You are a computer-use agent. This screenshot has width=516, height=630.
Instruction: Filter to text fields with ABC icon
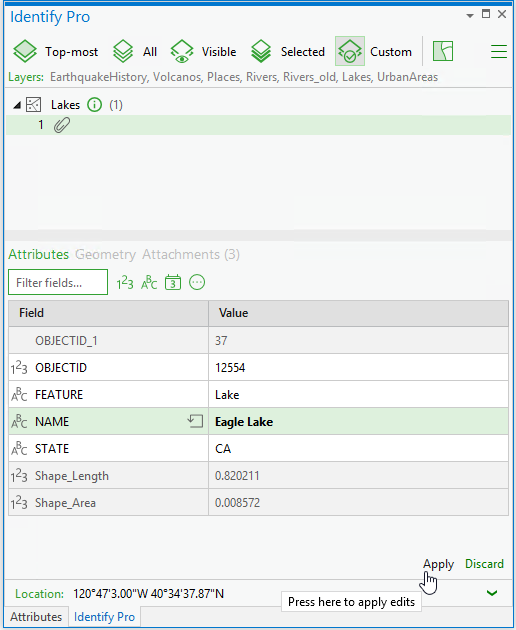click(x=149, y=282)
